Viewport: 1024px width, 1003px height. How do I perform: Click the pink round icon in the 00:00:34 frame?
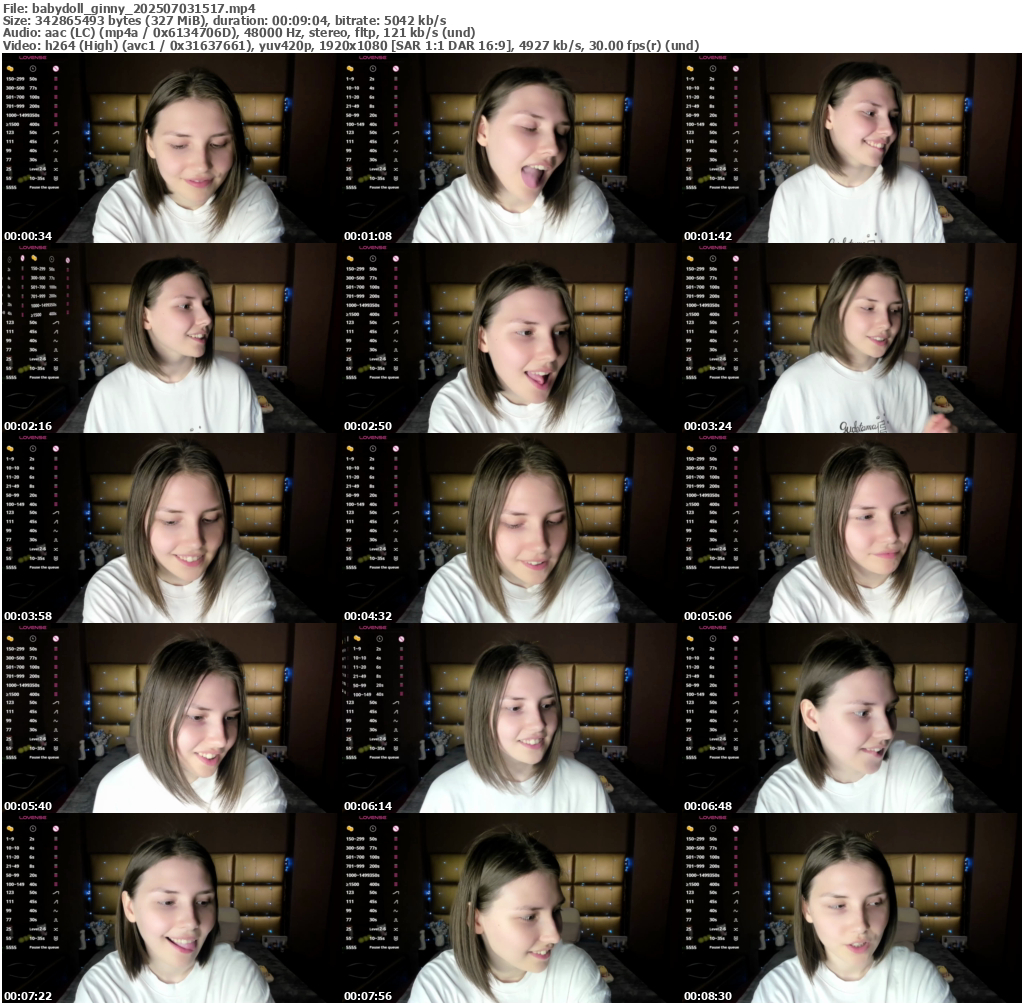56,69
